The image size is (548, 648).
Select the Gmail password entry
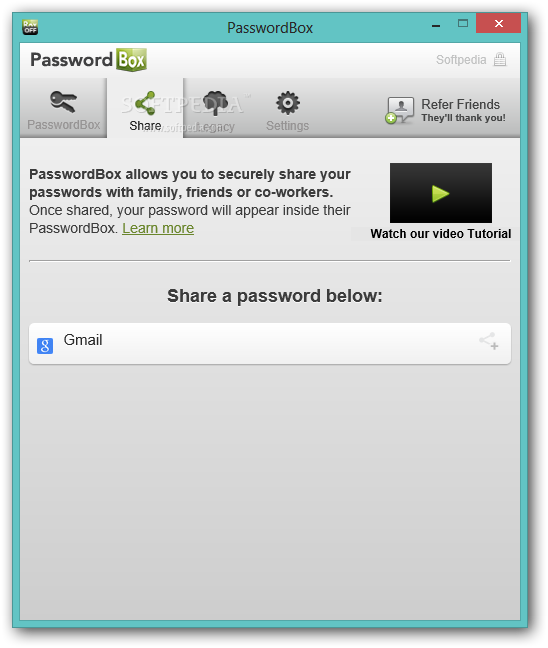[270, 343]
